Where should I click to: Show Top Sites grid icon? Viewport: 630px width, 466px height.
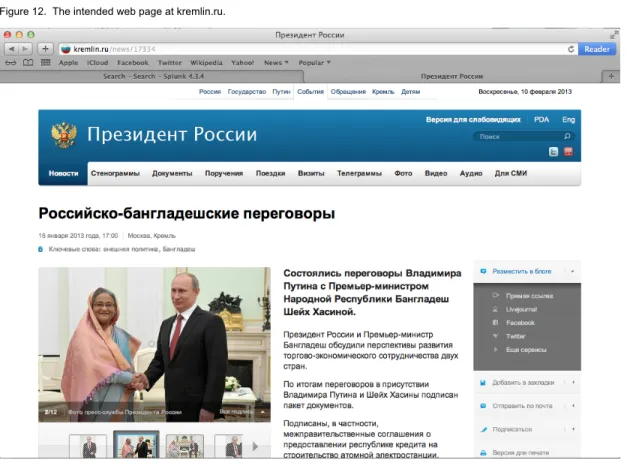click(x=46, y=63)
